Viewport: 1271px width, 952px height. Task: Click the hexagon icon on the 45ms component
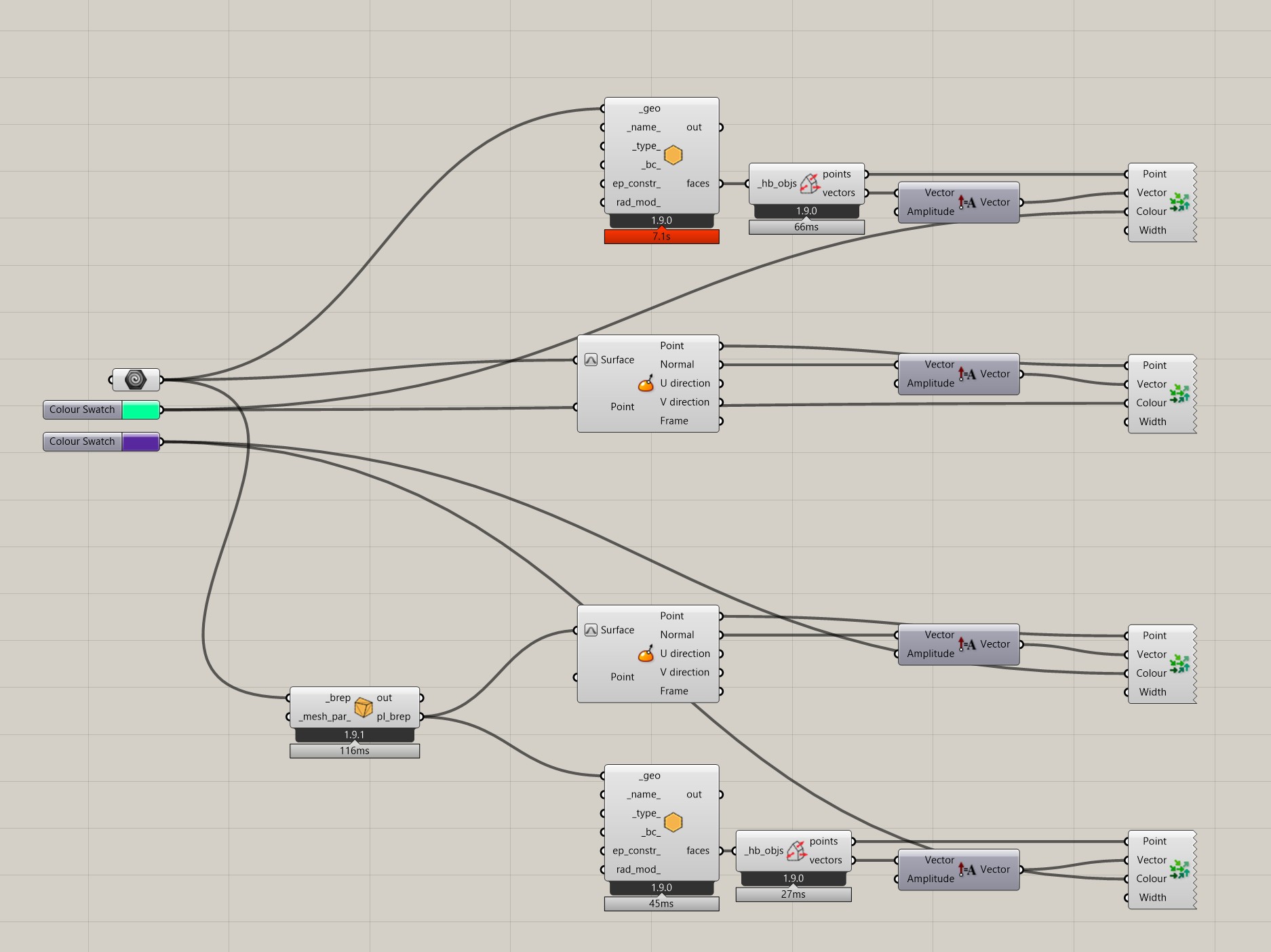(x=673, y=822)
